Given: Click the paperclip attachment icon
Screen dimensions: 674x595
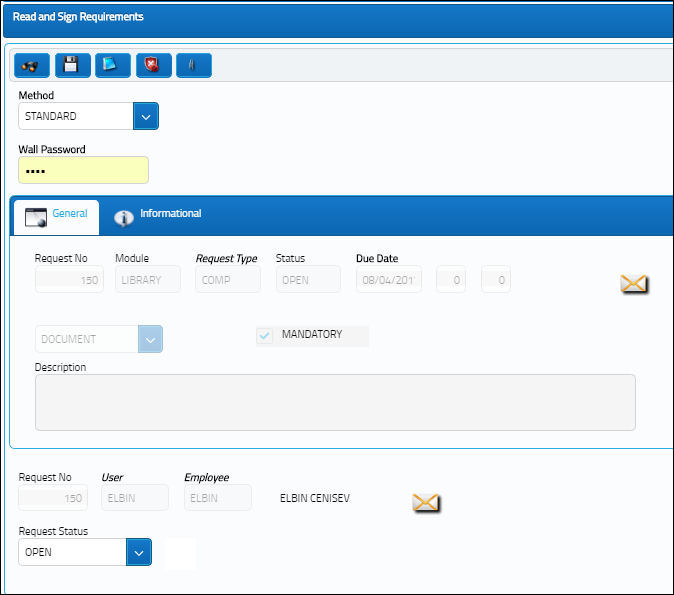Looking at the screenshot, I should [x=193, y=65].
